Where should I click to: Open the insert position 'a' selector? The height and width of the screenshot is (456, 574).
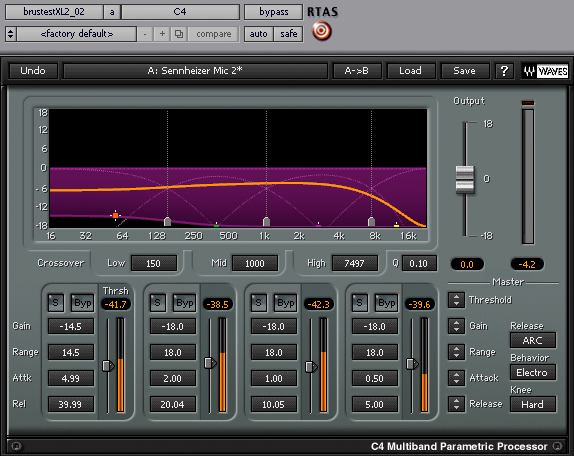pos(112,12)
